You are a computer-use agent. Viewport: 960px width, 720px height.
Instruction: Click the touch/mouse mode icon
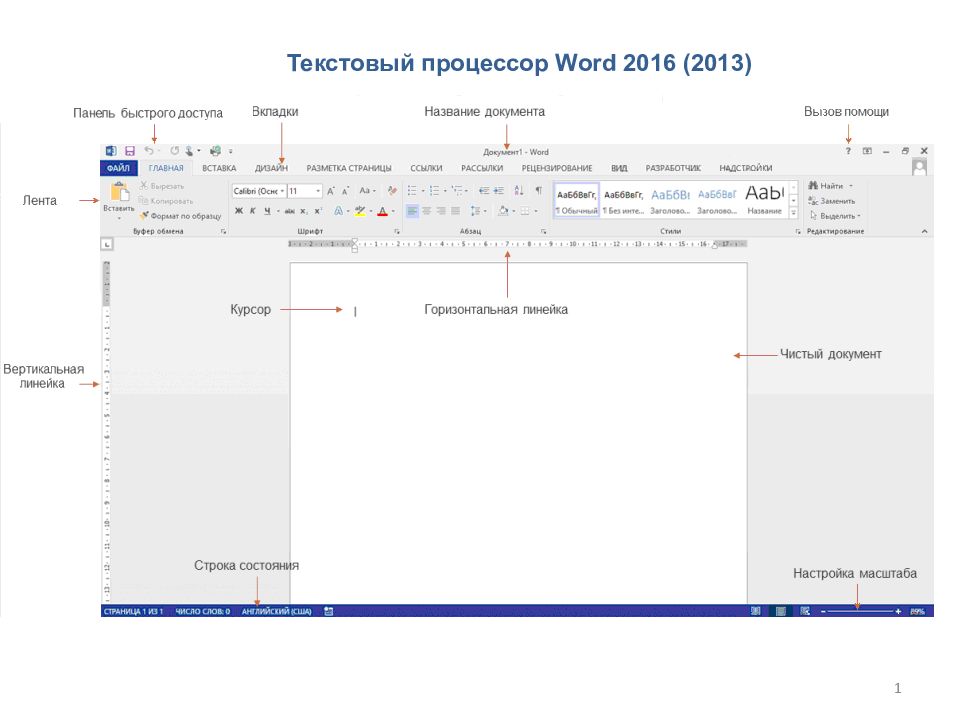click(x=190, y=151)
